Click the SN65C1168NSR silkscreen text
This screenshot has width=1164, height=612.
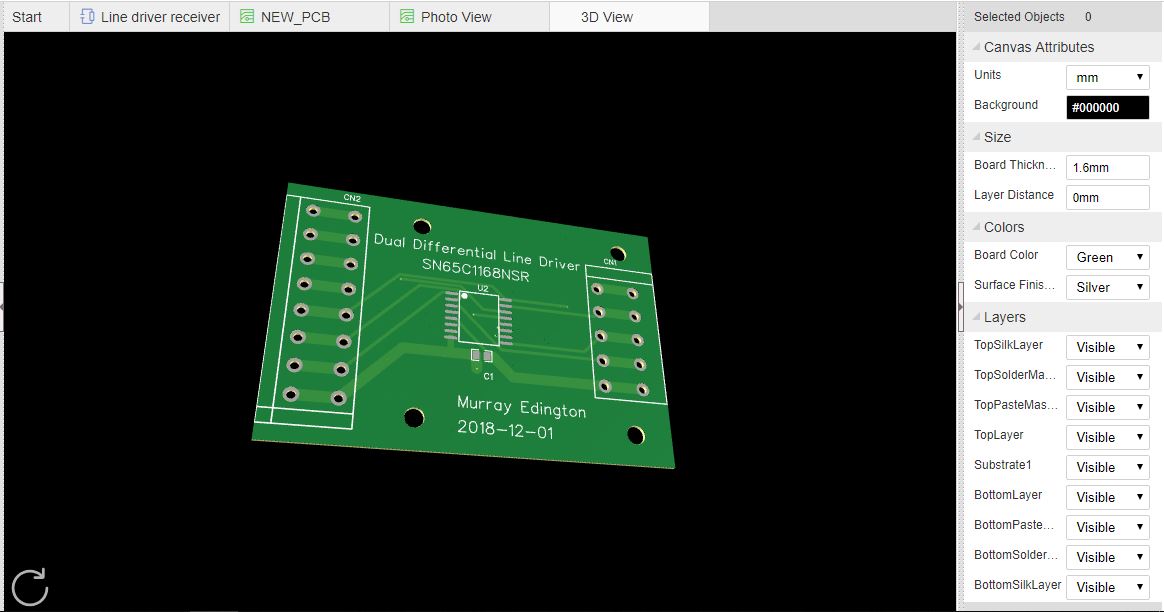click(x=476, y=270)
